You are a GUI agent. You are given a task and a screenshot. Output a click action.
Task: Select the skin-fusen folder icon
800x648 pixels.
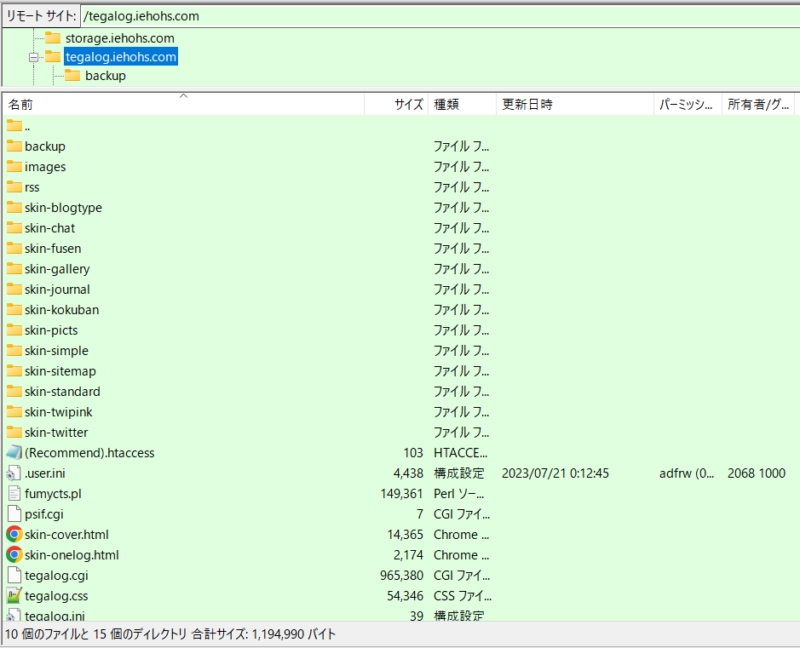coord(14,248)
